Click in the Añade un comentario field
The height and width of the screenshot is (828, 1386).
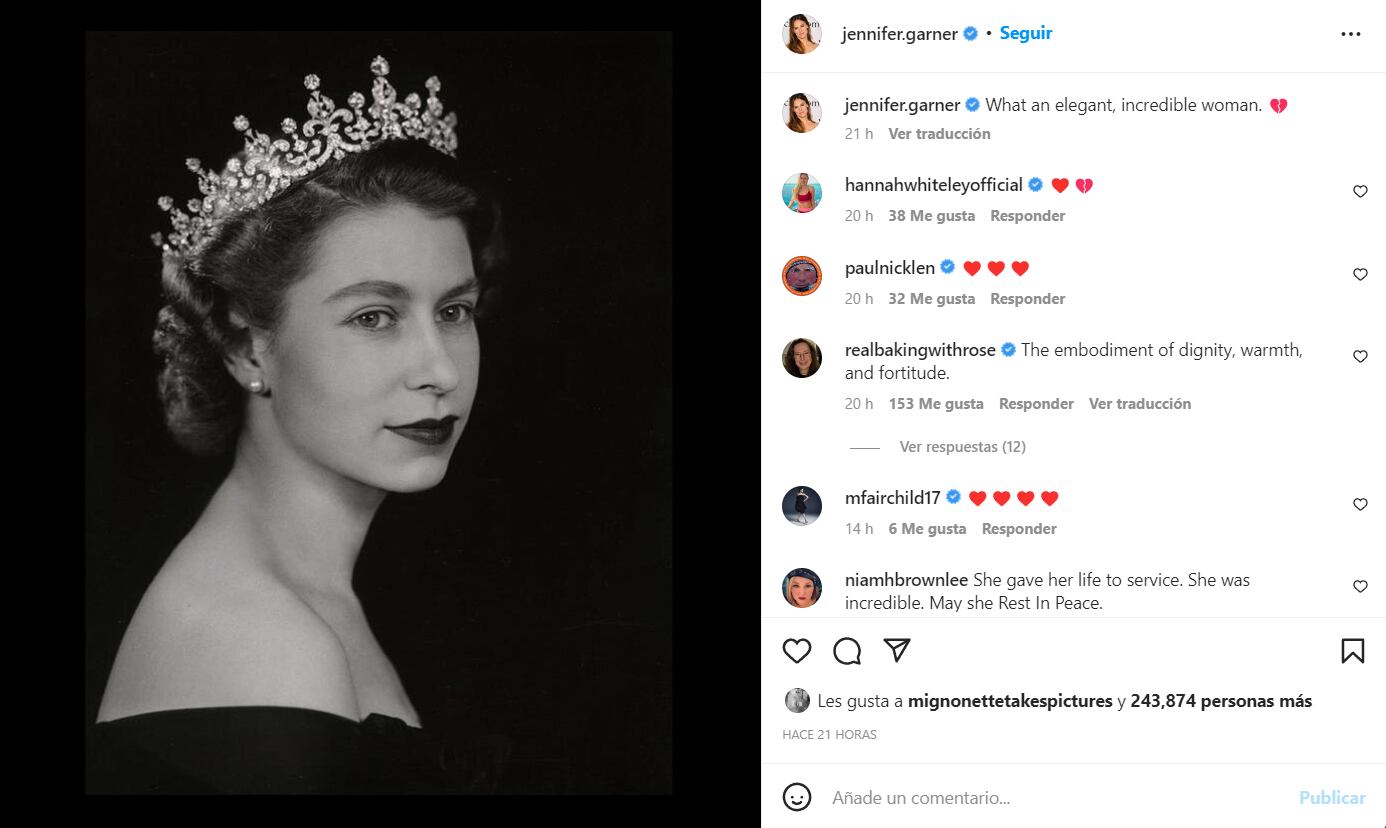coord(1050,797)
